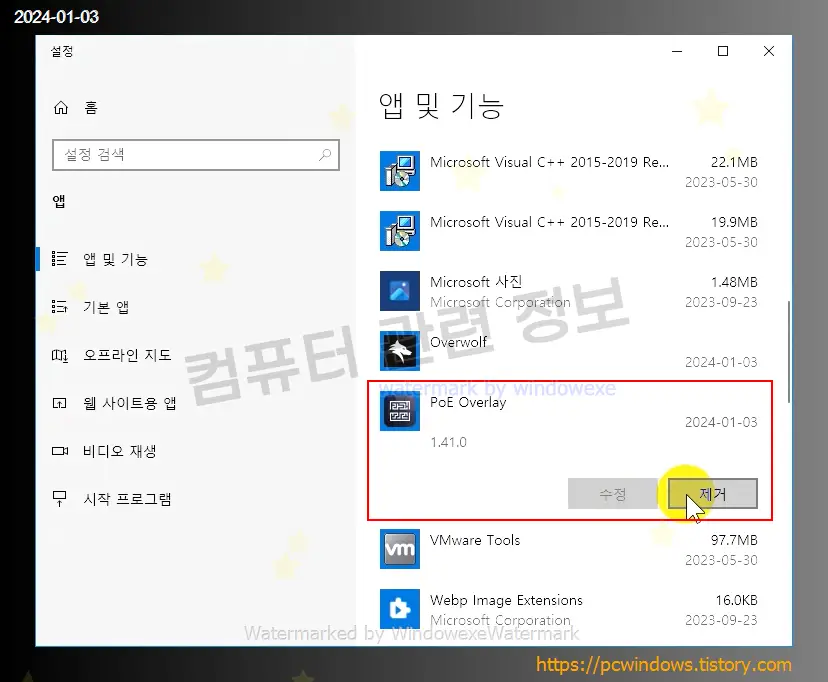828x682 pixels.
Task: Click the PoE Overlay app icon
Action: pos(400,411)
